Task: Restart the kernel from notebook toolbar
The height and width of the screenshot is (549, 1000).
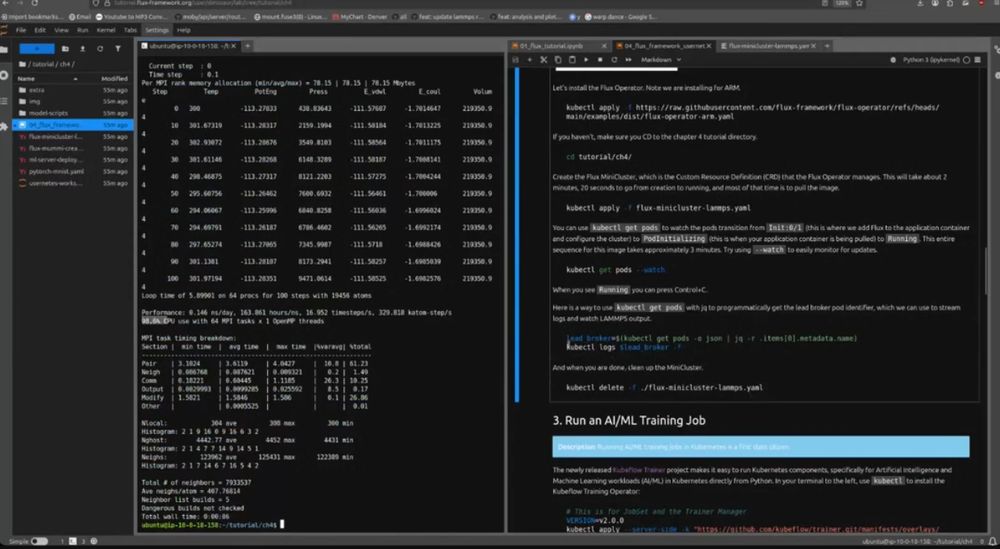Action: (x=614, y=60)
